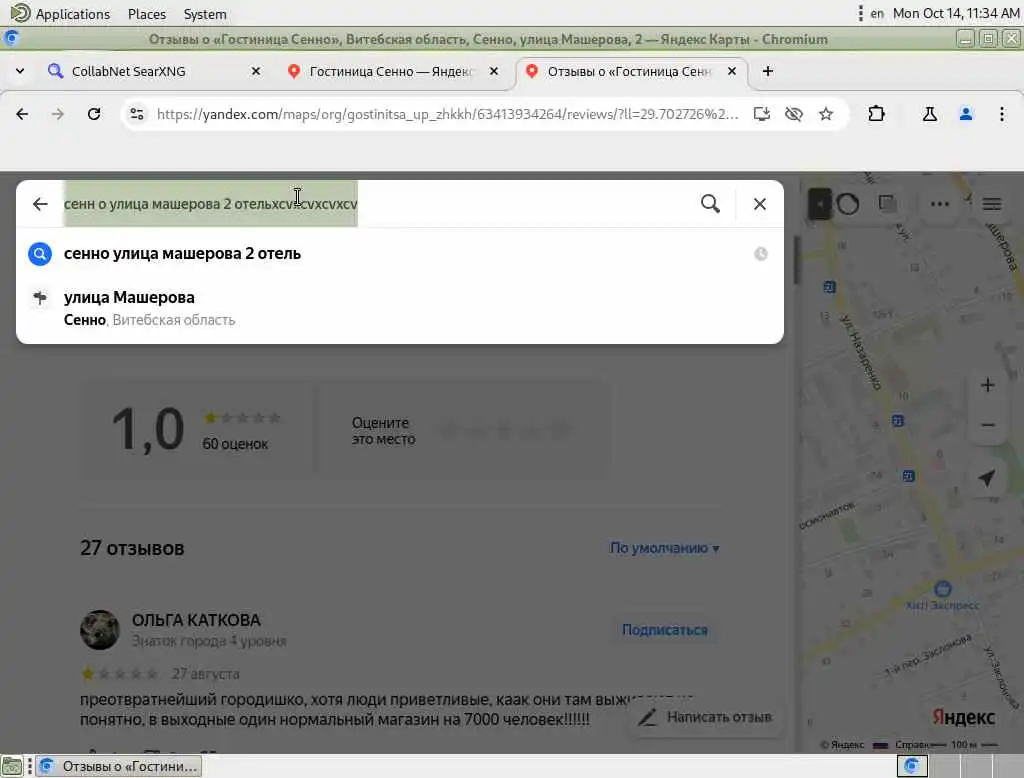Zoom out on the map
The image size is (1024, 778).
click(987, 425)
